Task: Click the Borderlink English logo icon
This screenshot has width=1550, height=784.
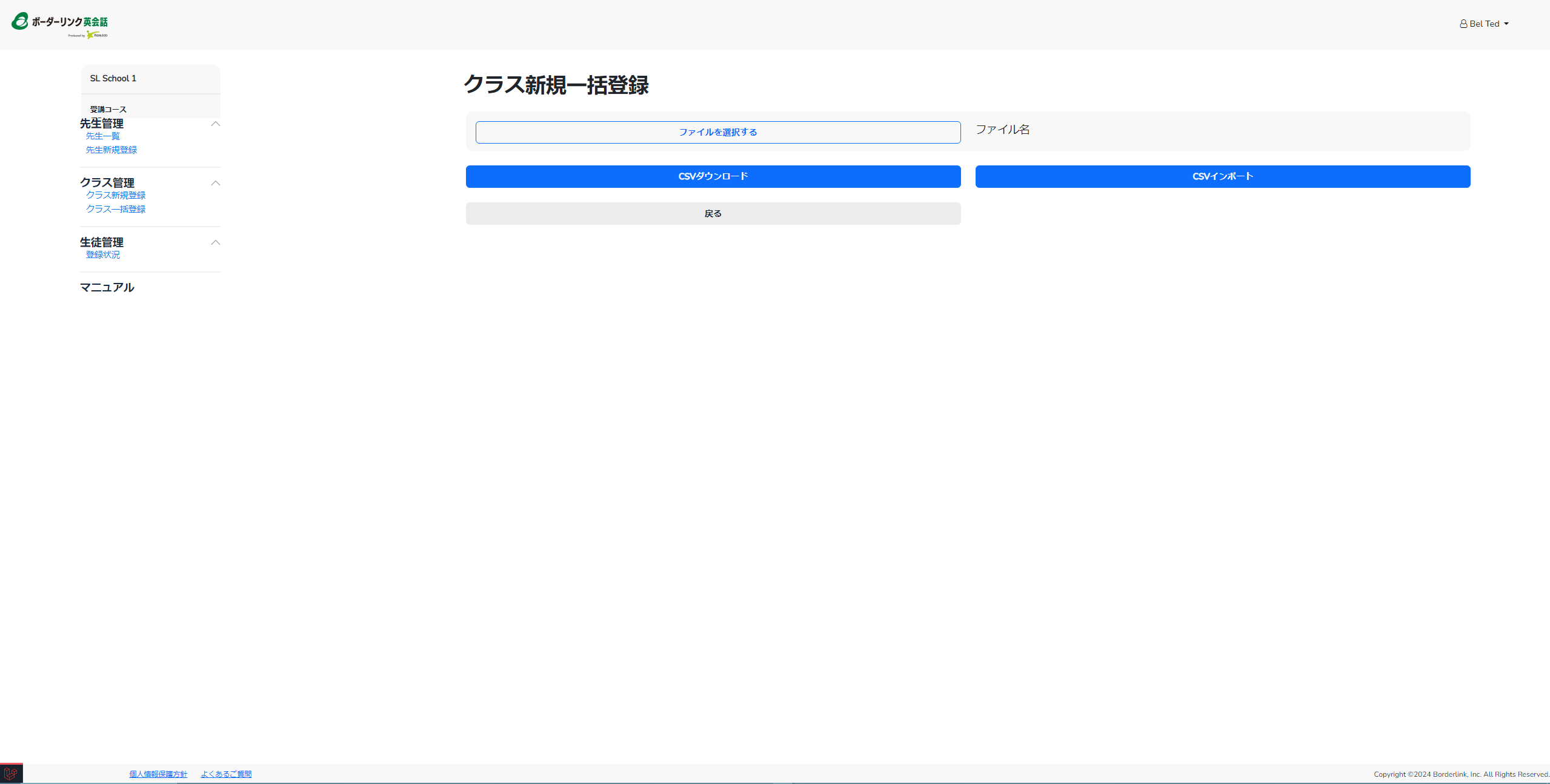Action: point(20,21)
